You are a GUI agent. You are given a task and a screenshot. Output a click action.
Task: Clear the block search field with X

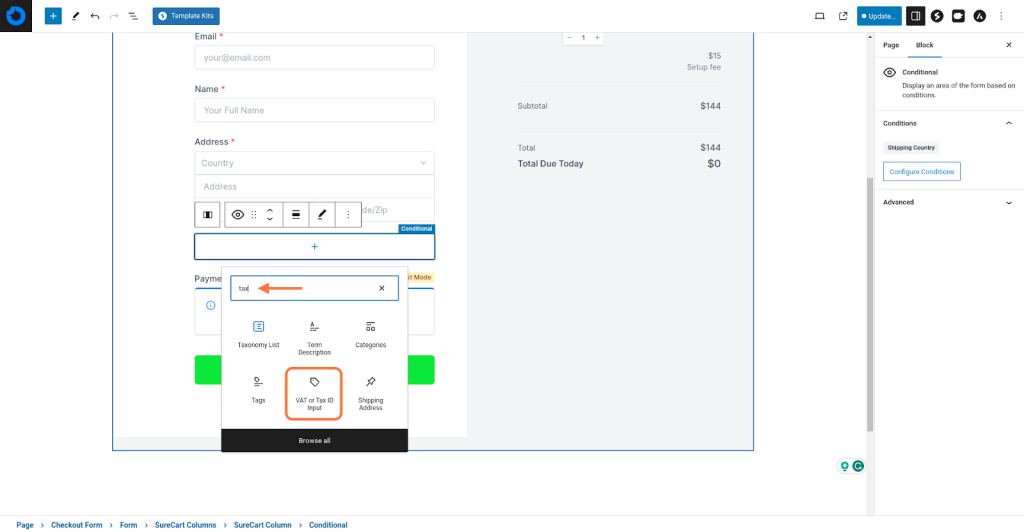[x=381, y=288]
